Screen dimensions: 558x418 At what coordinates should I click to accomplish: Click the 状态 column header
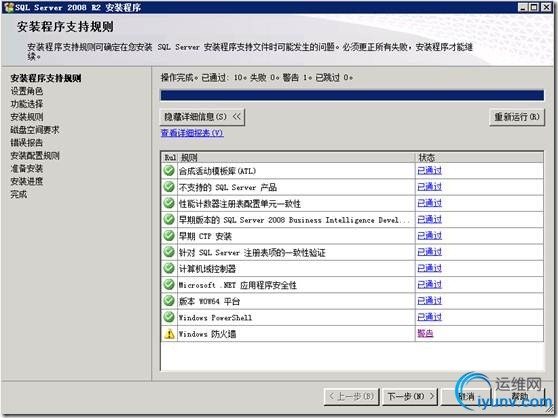coord(479,158)
